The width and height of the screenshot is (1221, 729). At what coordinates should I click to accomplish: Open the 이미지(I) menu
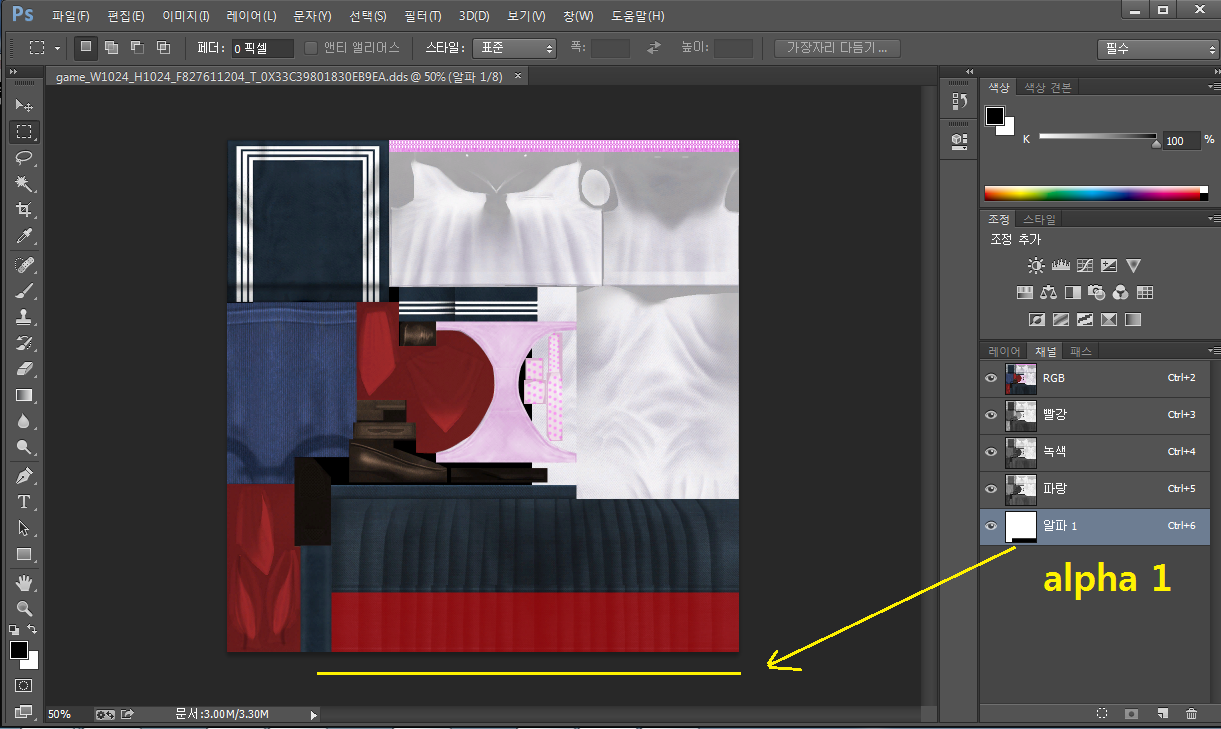[x=186, y=16]
